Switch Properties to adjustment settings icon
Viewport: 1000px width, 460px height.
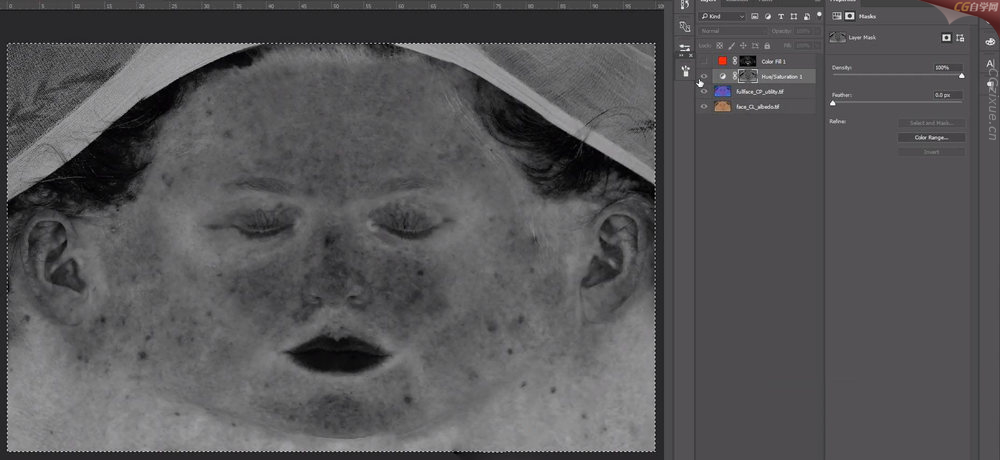click(837, 17)
